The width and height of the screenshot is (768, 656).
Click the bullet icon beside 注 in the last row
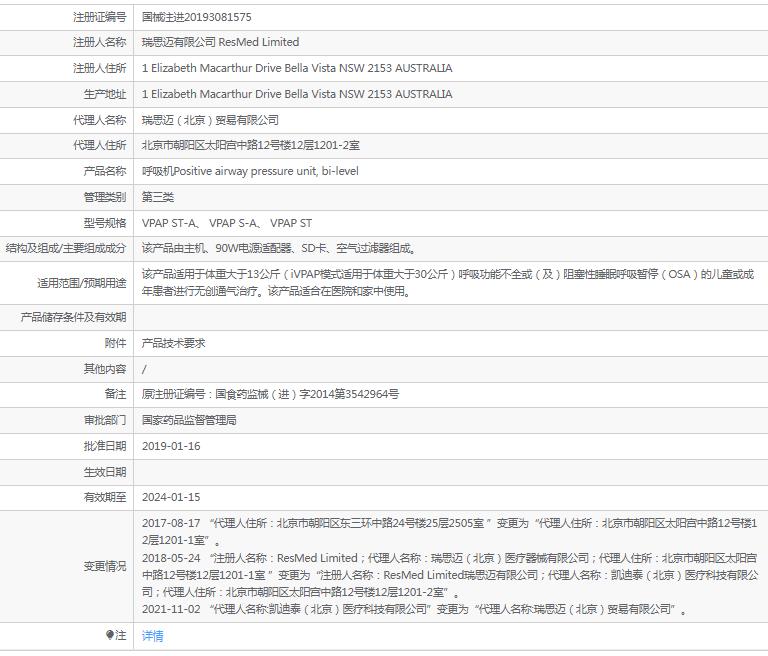tap(110, 635)
